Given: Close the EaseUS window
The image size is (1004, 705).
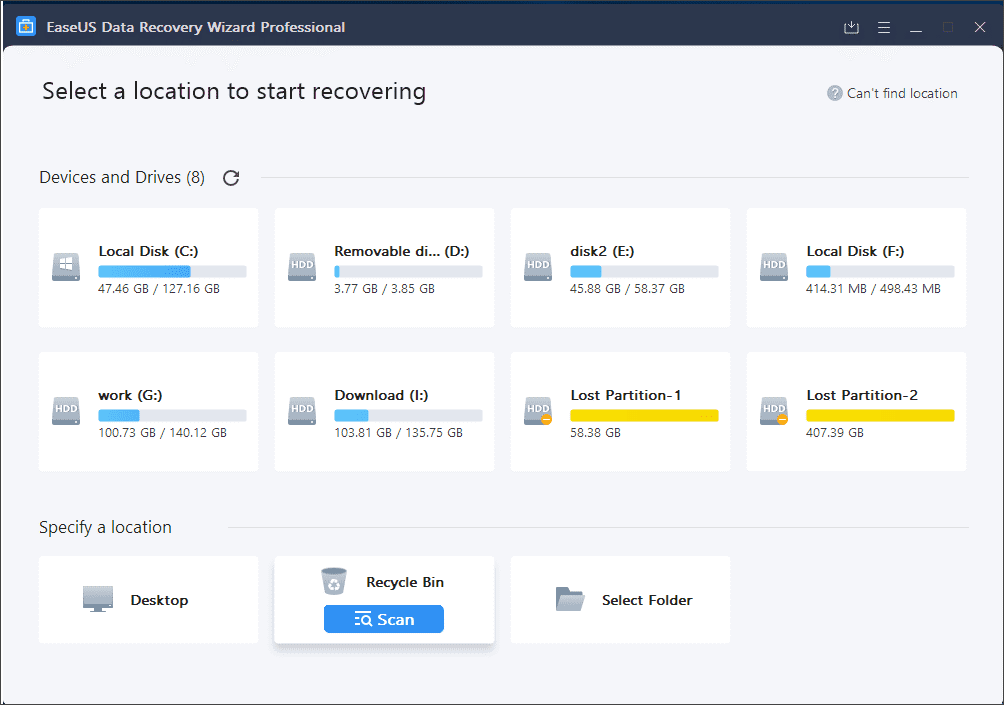Looking at the screenshot, I should click(980, 28).
